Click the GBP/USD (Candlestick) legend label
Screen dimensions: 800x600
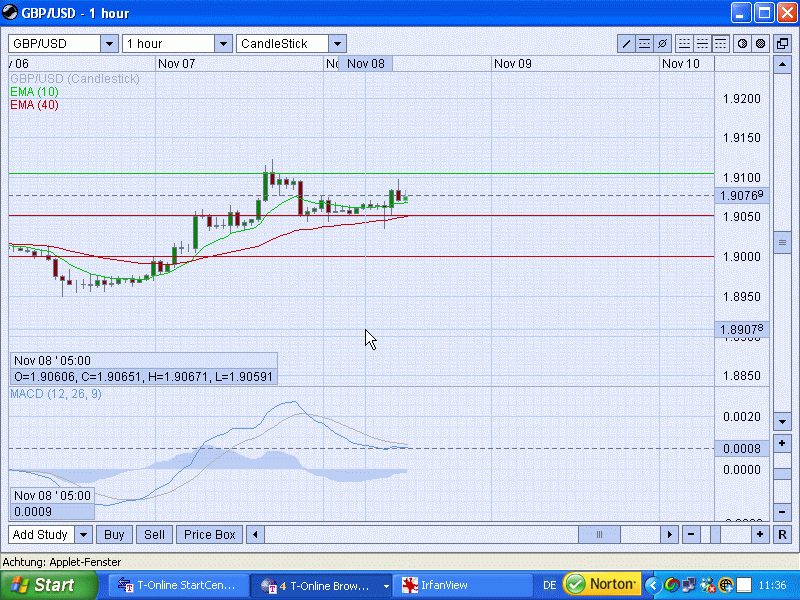75,79
